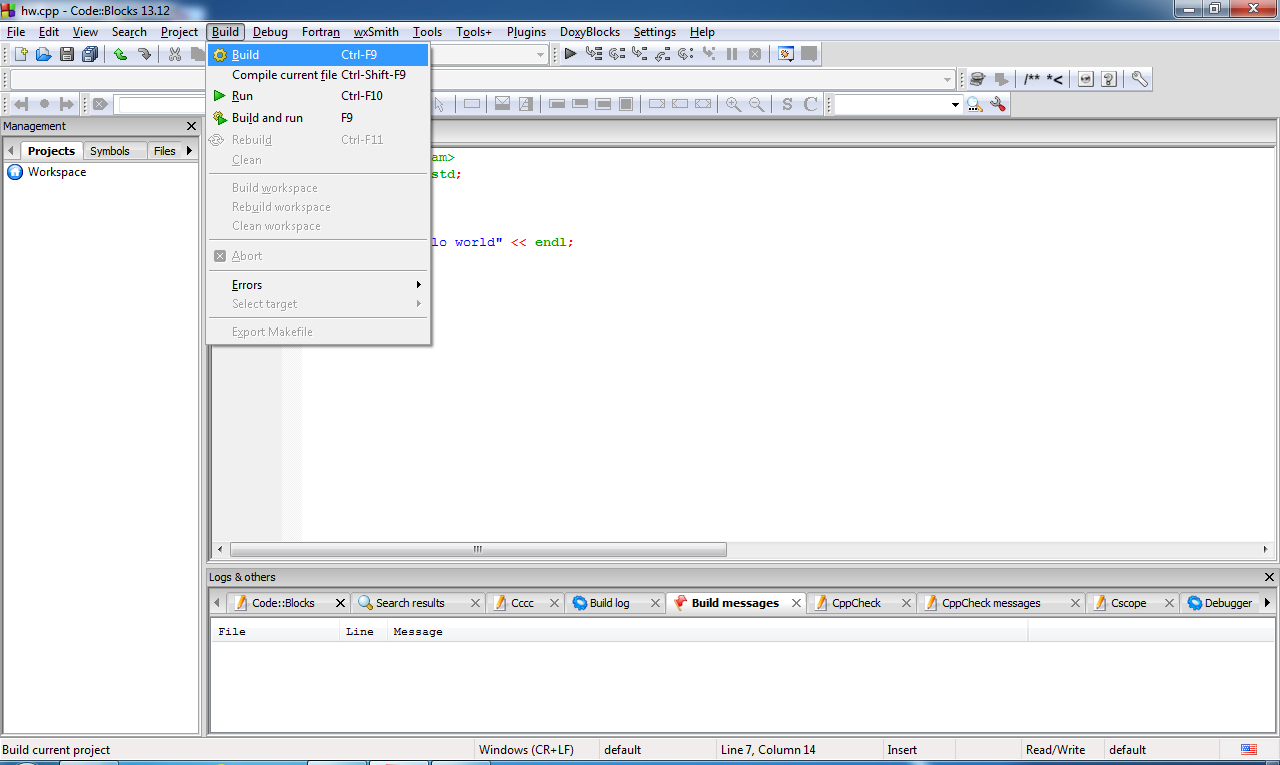Click the Jump forward arrow icon
Image resolution: width=1280 pixels, height=765 pixels.
[x=67, y=104]
